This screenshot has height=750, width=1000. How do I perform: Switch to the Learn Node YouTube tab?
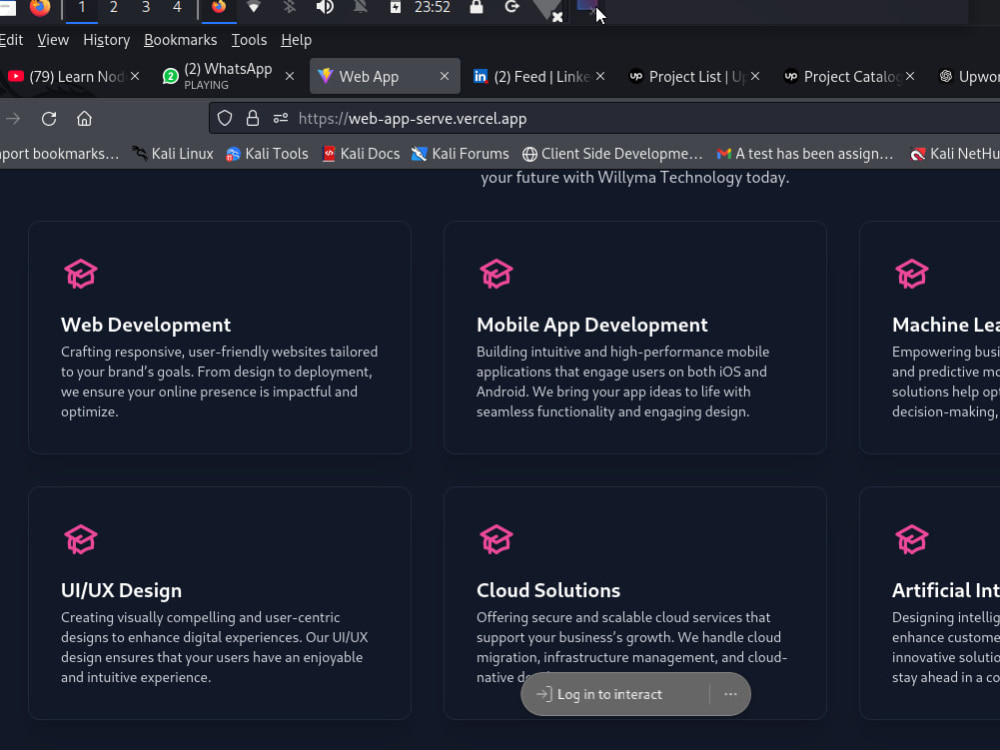pyautogui.click(x=73, y=77)
